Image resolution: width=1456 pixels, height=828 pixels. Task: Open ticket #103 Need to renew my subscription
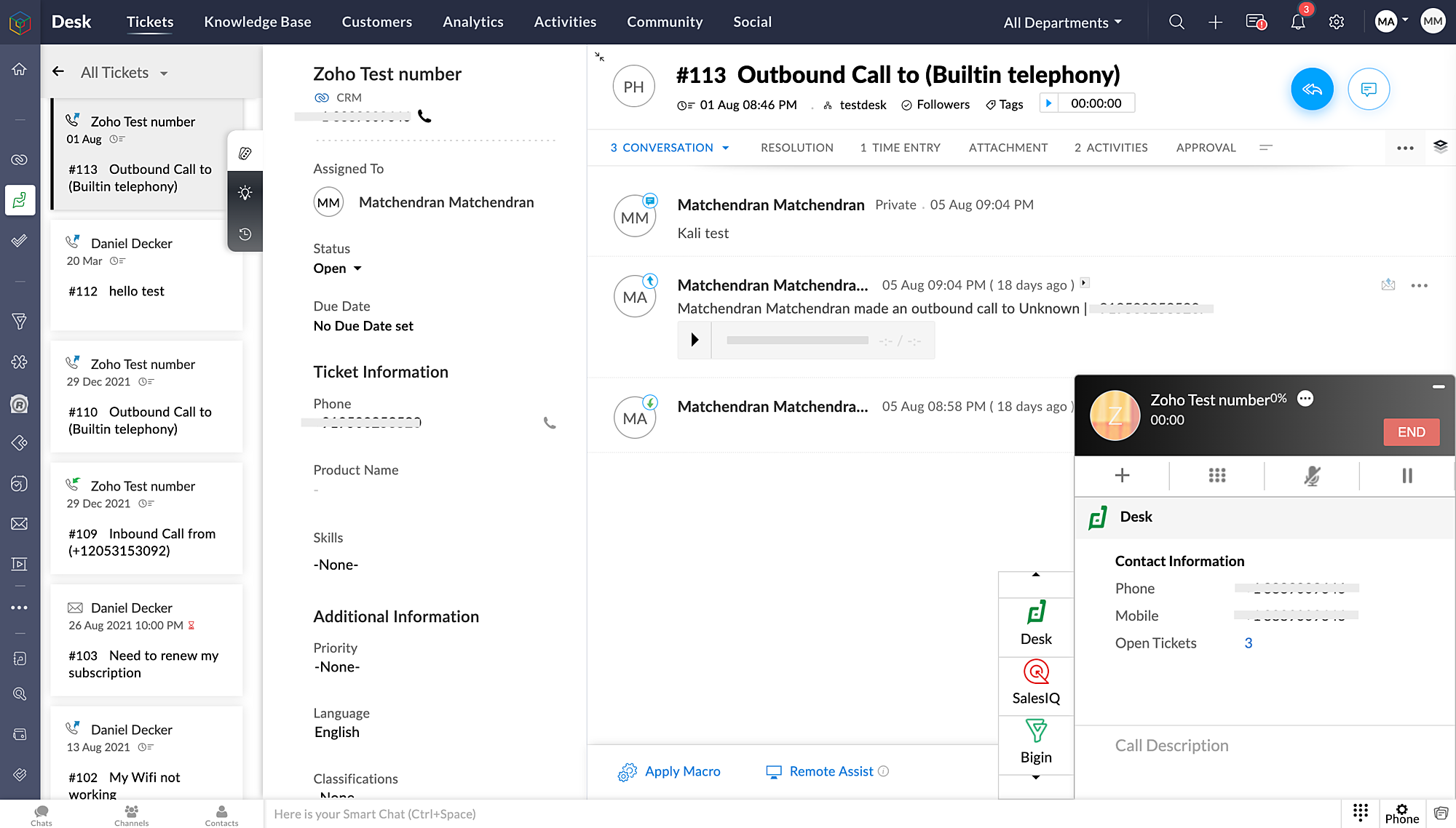(146, 640)
